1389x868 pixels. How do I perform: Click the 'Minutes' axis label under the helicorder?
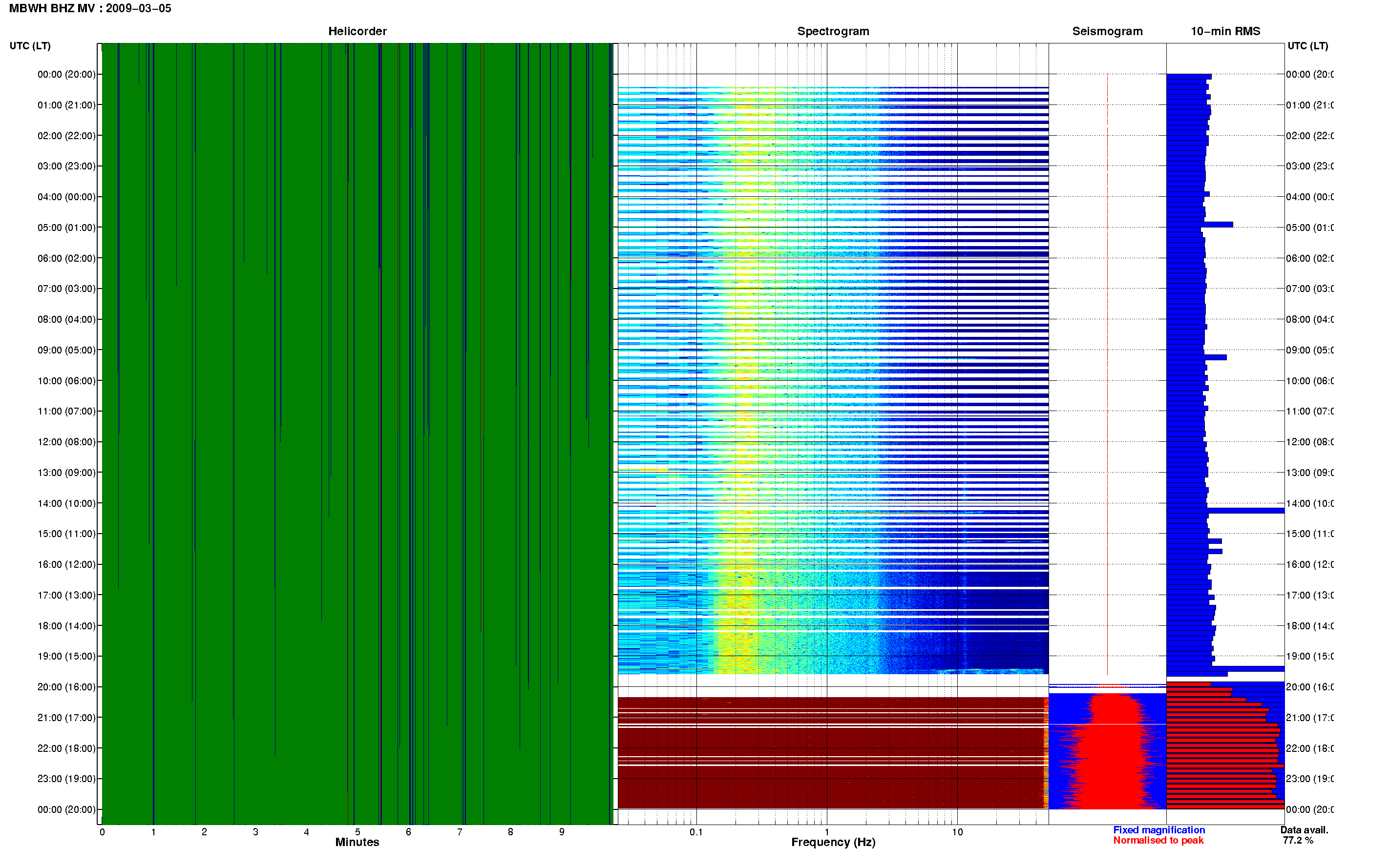pyautogui.click(x=357, y=842)
